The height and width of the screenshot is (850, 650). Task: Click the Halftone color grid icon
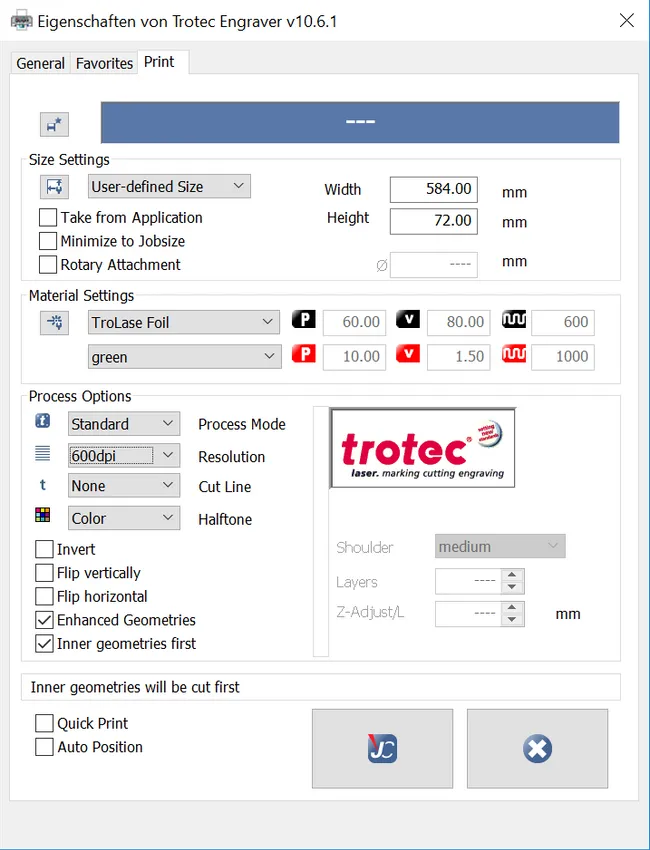[43, 514]
